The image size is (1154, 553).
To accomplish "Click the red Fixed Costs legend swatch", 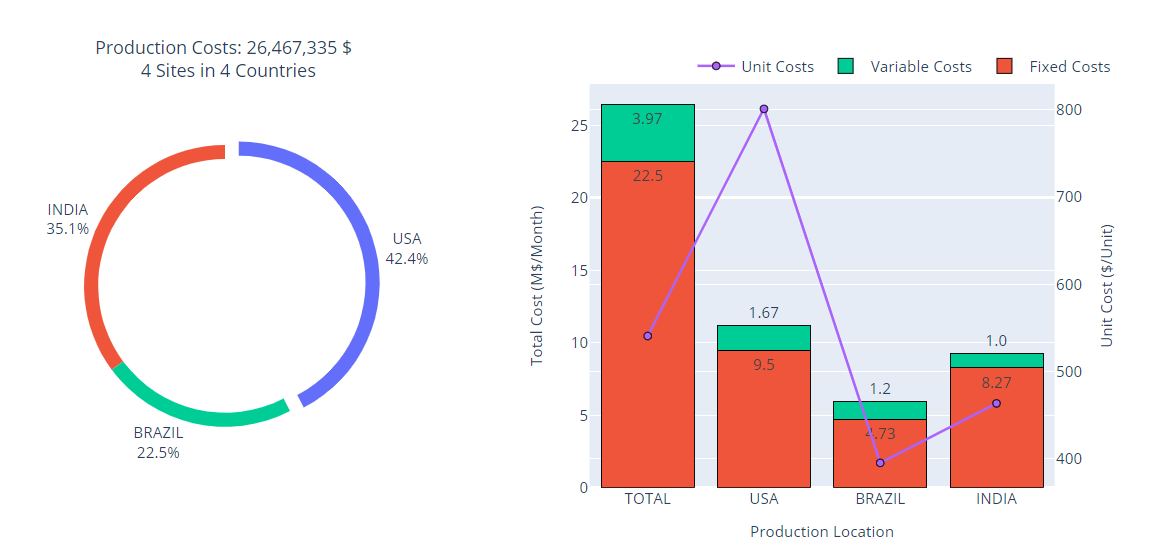I will click(x=1006, y=67).
